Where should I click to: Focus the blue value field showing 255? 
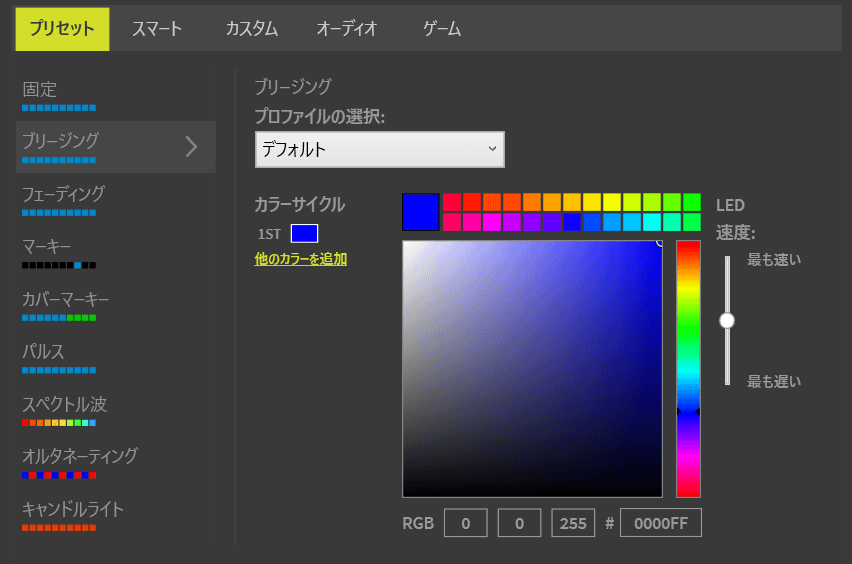click(573, 523)
